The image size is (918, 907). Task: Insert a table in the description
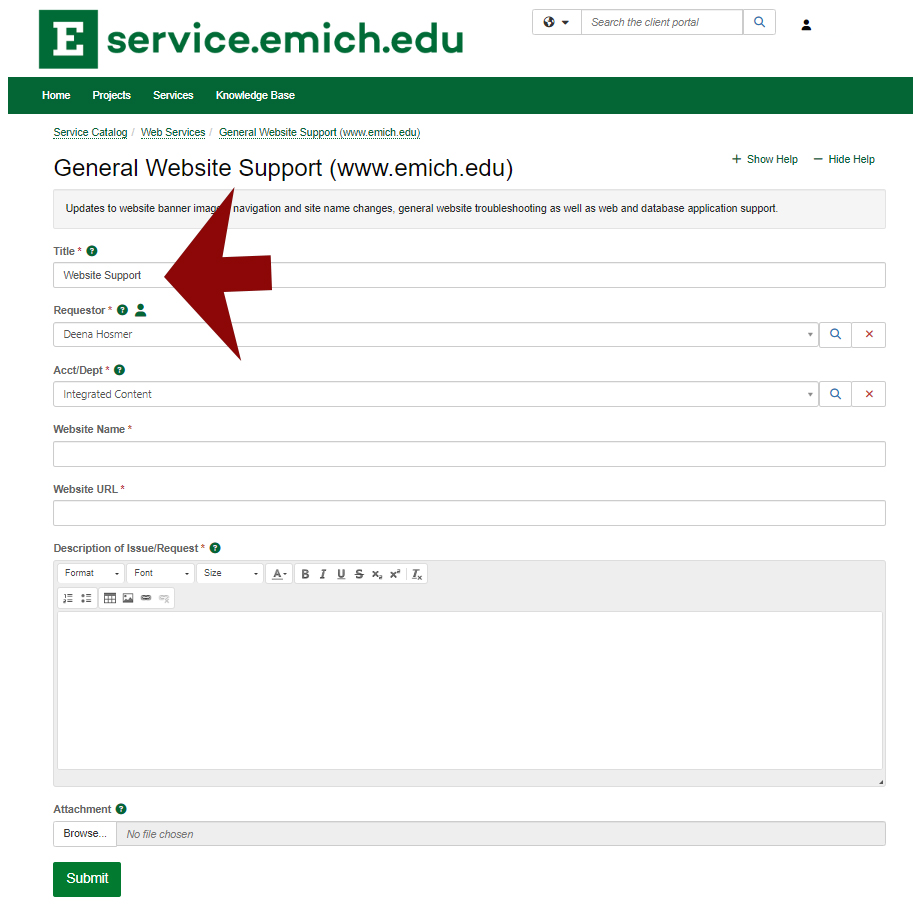[x=109, y=598]
